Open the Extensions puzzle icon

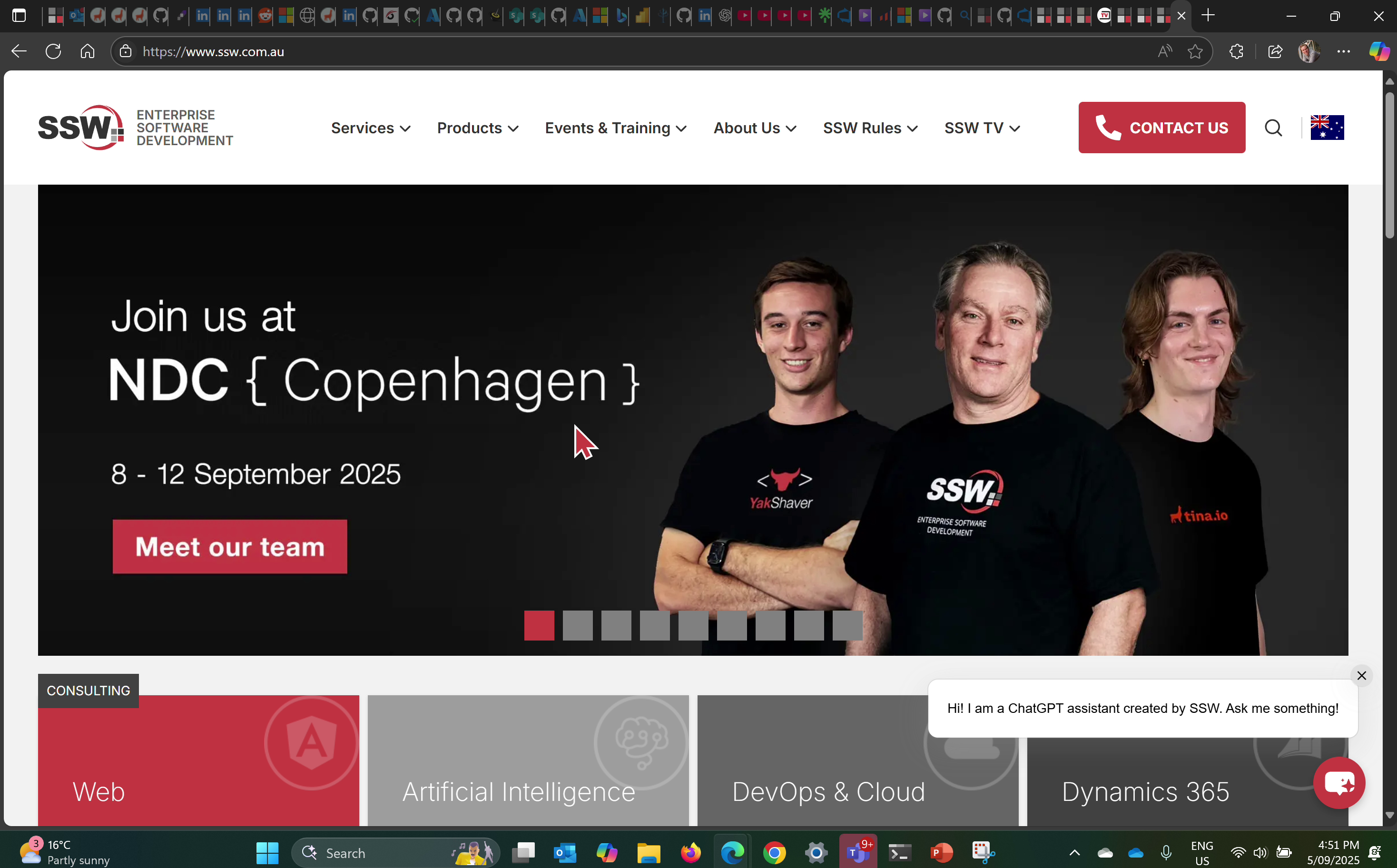tap(1237, 52)
